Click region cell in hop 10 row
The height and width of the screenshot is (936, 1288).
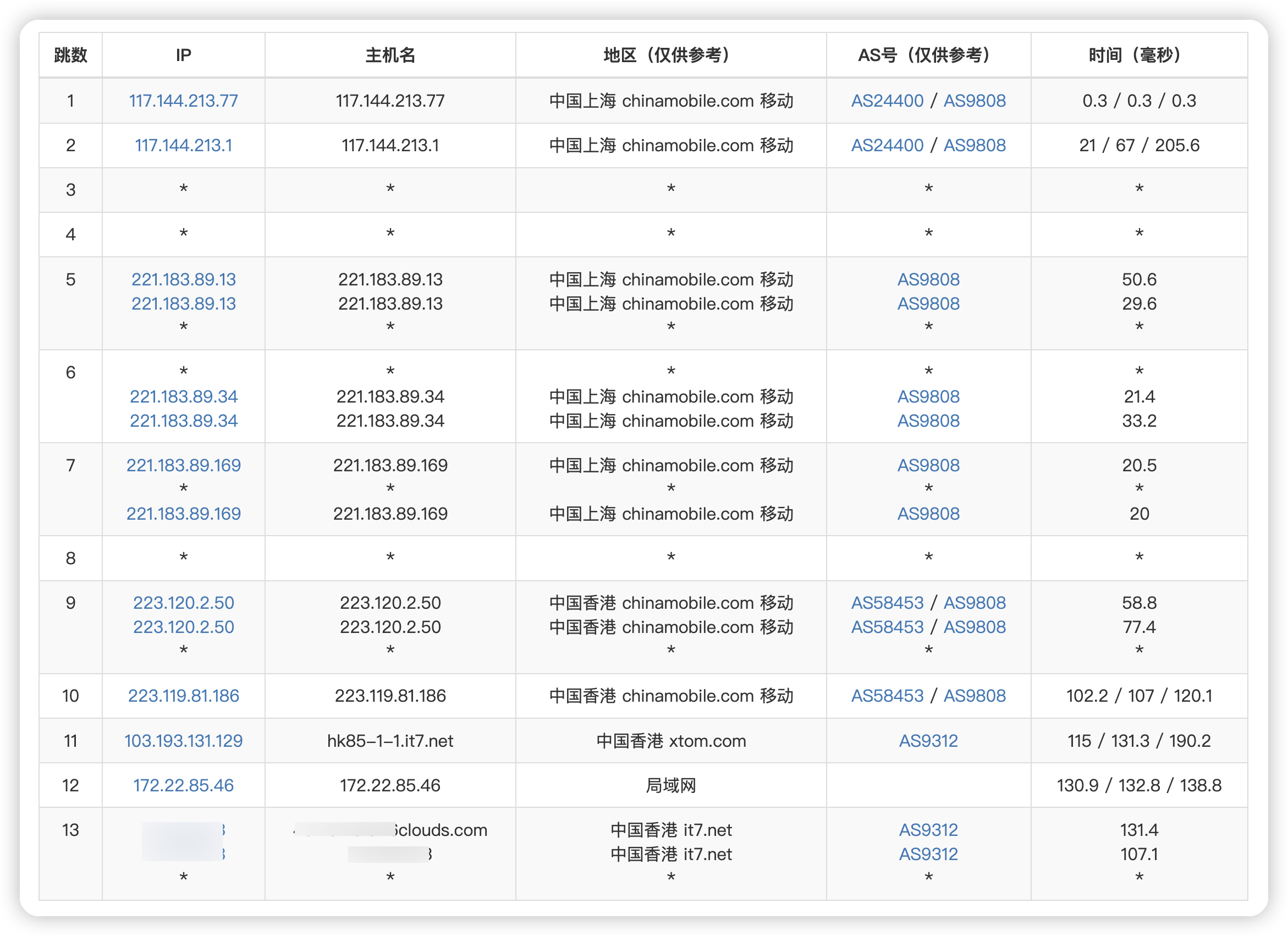pyautogui.click(x=671, y=696)
